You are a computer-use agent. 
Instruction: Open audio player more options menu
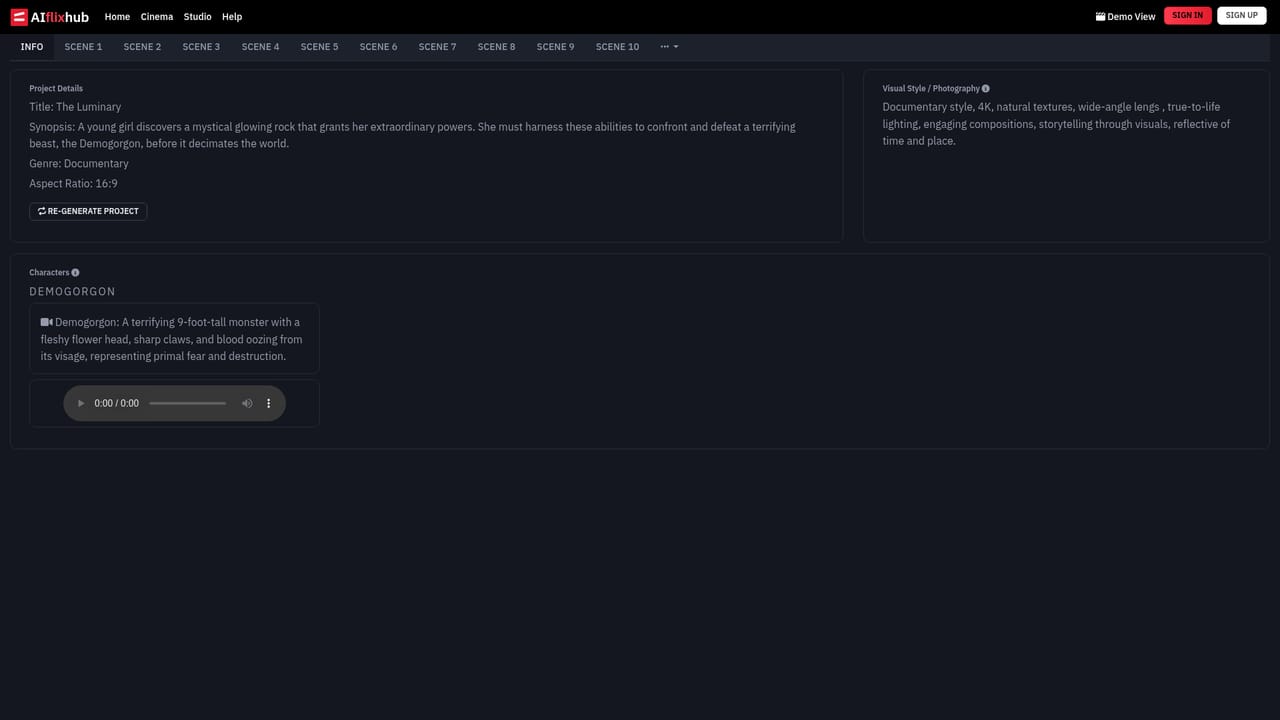pyautogui.click(x=268, y=403)
